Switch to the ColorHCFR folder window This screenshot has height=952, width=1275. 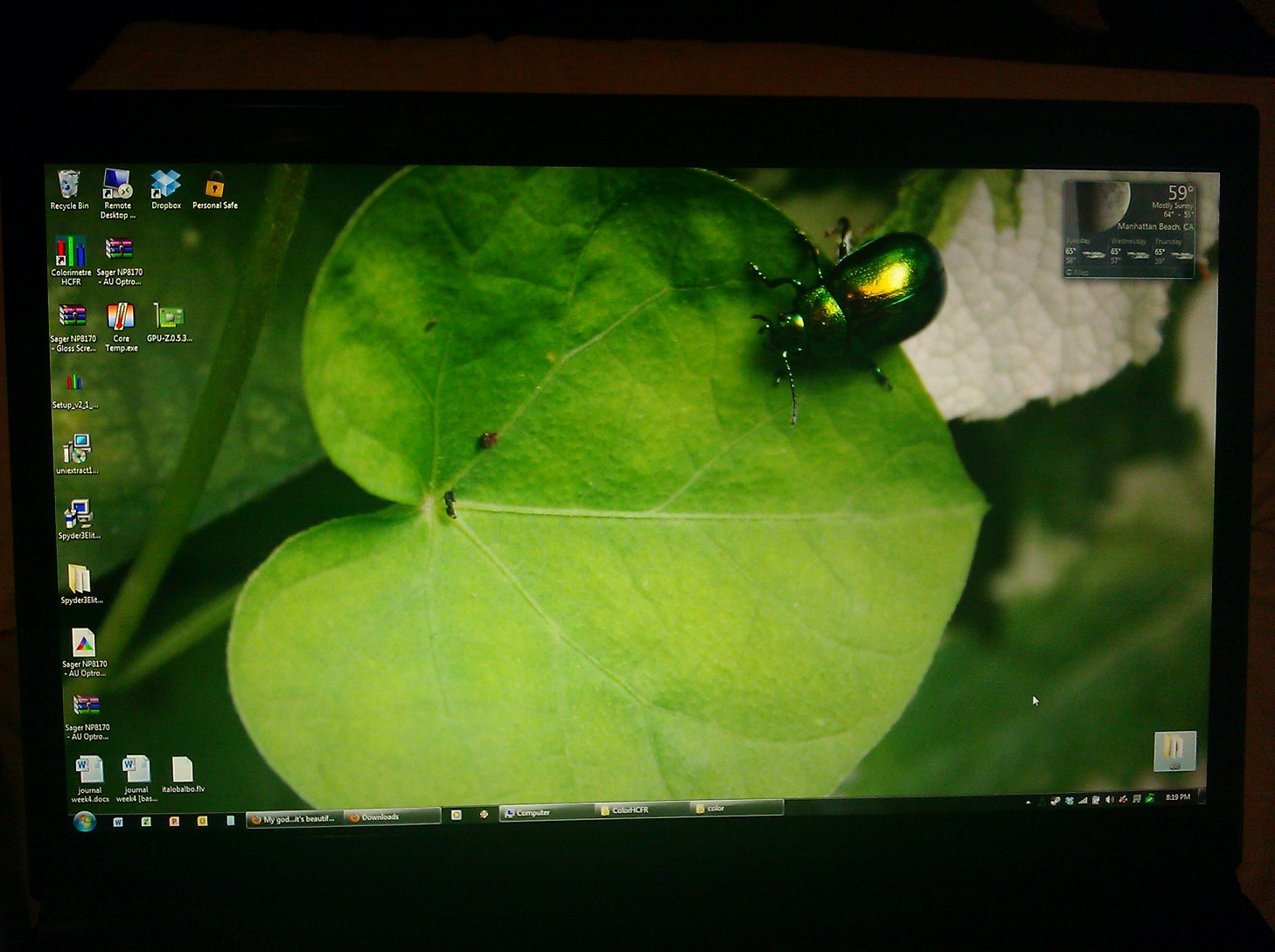641,810
